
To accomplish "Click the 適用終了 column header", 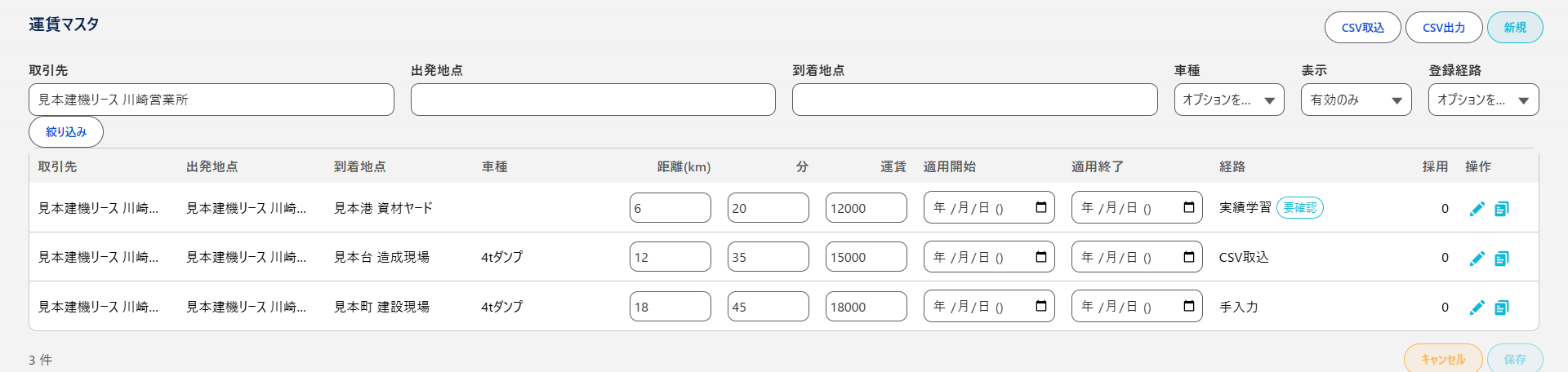I will click(x=1097, y=167).
